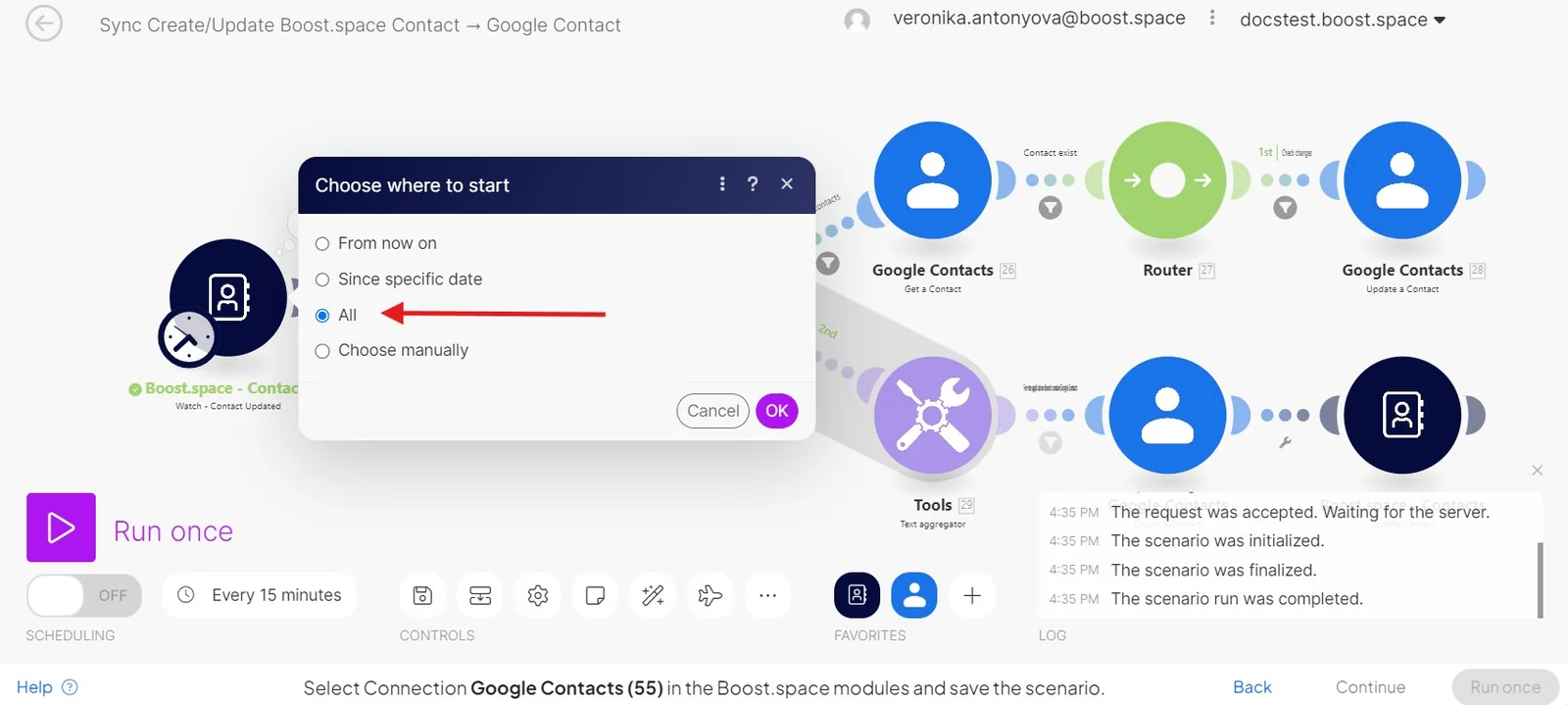Screen dimensions: 1568x705
Task: Click the Run once play button
Action: [61, 528]
